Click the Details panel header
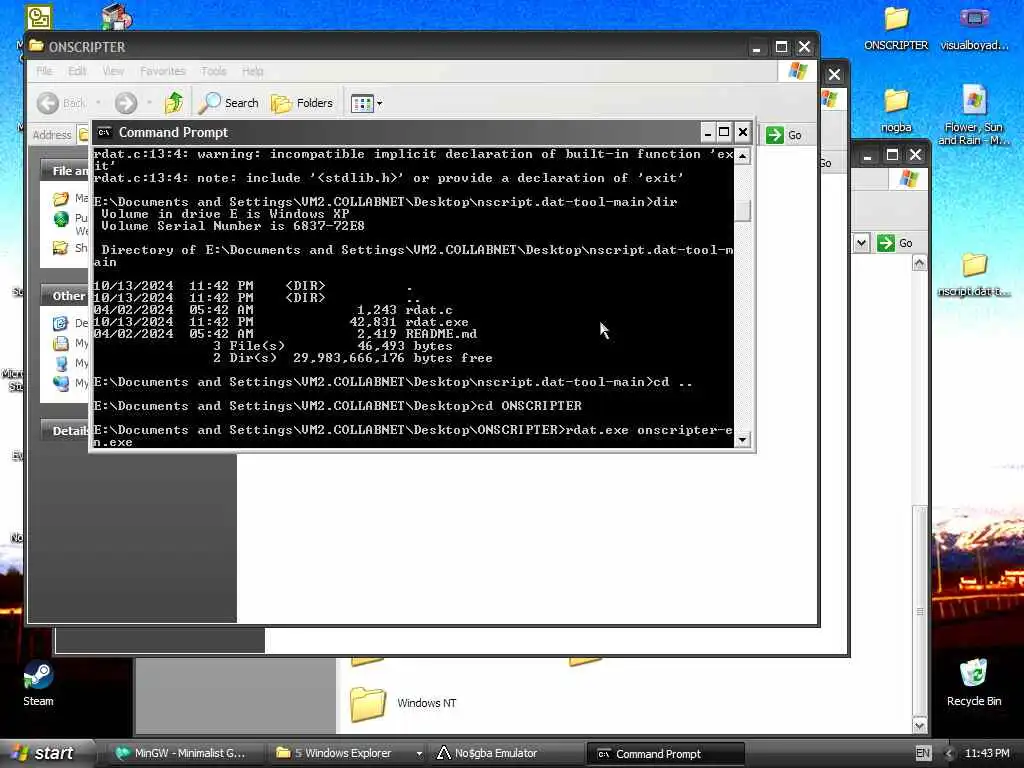 pos(64,430)
